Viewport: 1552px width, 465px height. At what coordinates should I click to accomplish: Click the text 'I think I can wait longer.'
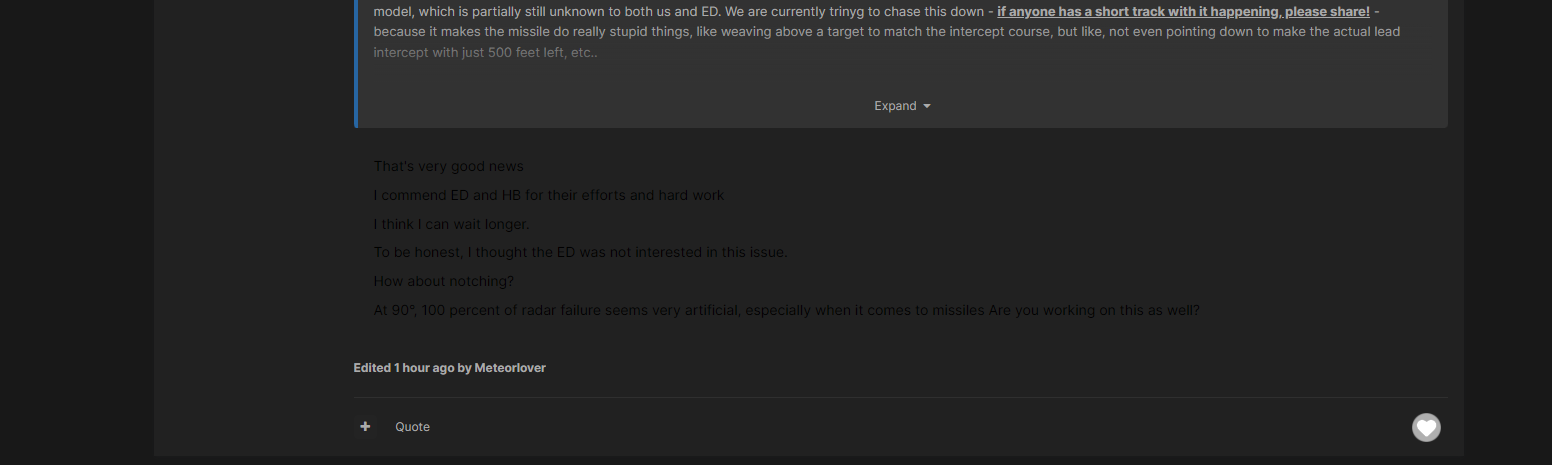[451, 224]
